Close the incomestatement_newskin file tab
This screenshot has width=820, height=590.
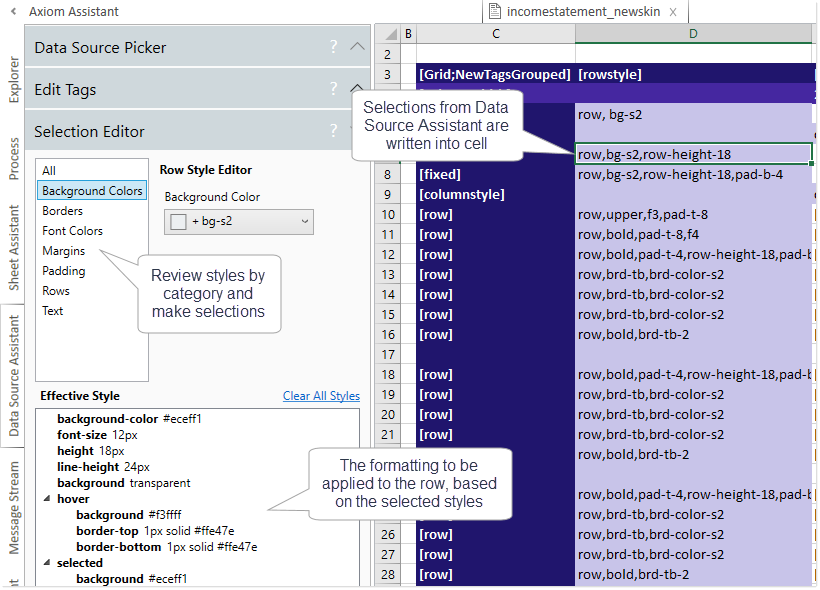(x=673, y=12)
